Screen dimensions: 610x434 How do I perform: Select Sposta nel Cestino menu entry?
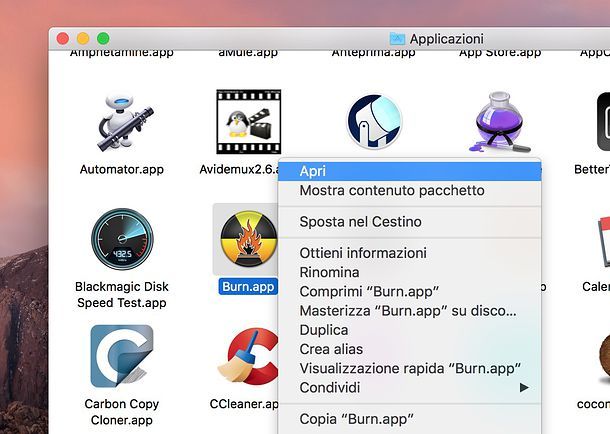410,222
